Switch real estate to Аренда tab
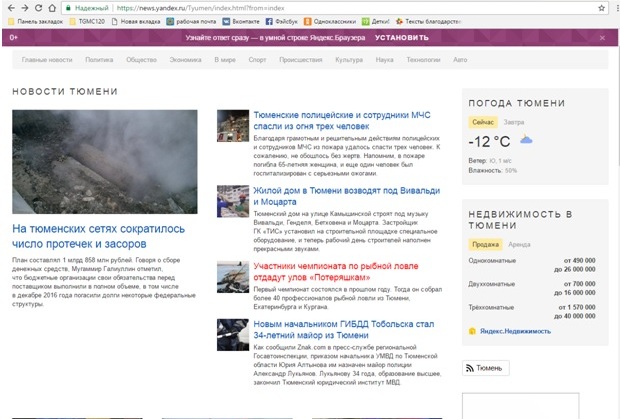620x419 pixels. 519,243
